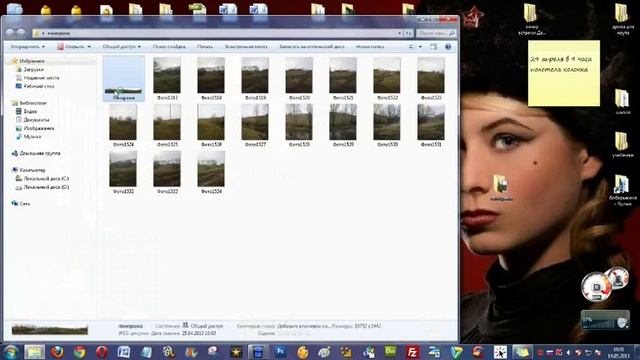Open the Видео library

(27, 111)
